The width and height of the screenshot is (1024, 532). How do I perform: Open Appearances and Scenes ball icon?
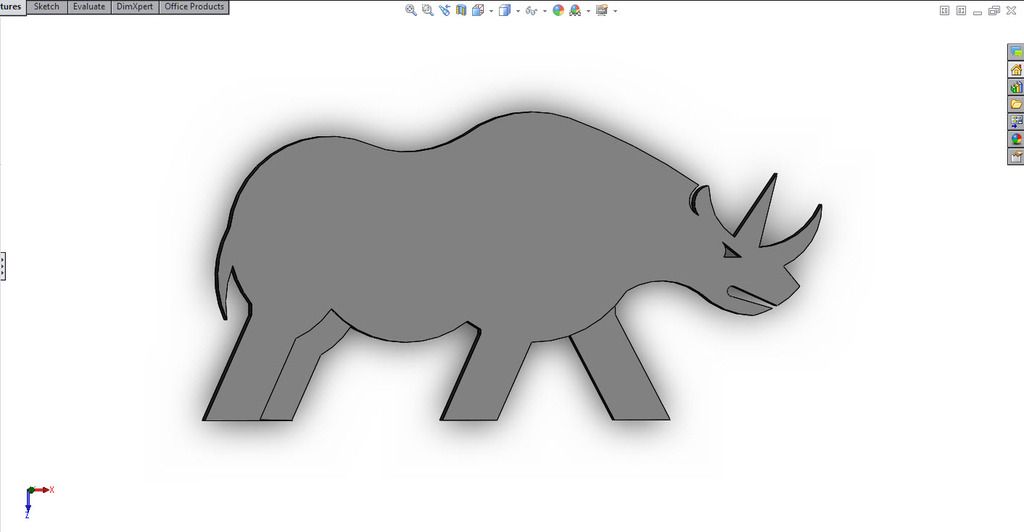1016,138
